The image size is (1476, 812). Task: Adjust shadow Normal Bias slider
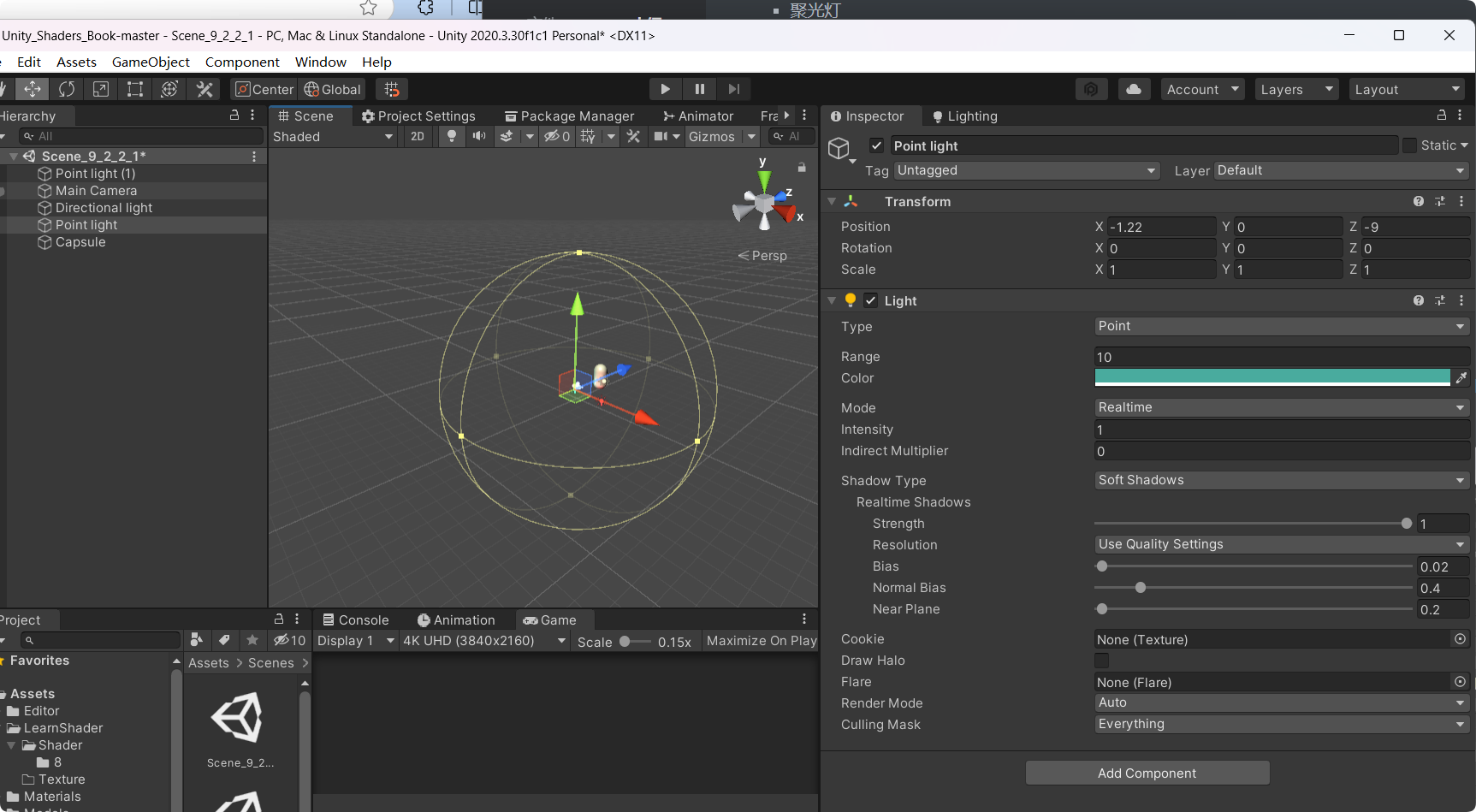coord(1253,587)
